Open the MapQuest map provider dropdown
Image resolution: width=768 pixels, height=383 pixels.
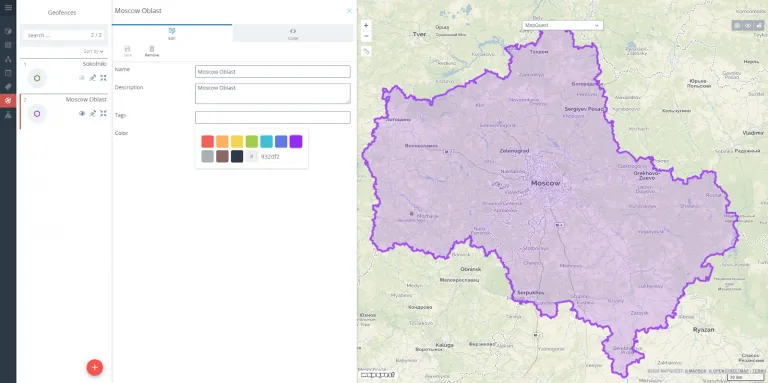562,25
